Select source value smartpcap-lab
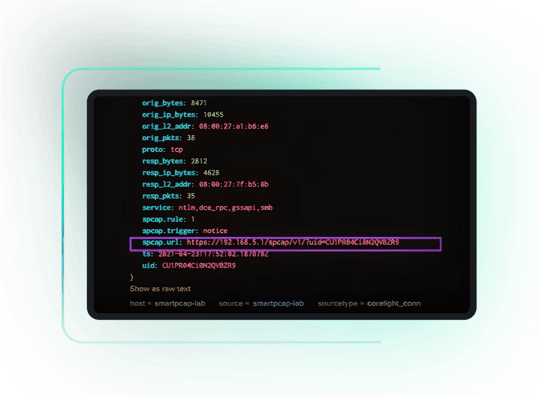Viewport: 540px width, 397px height. click(278, 303)
